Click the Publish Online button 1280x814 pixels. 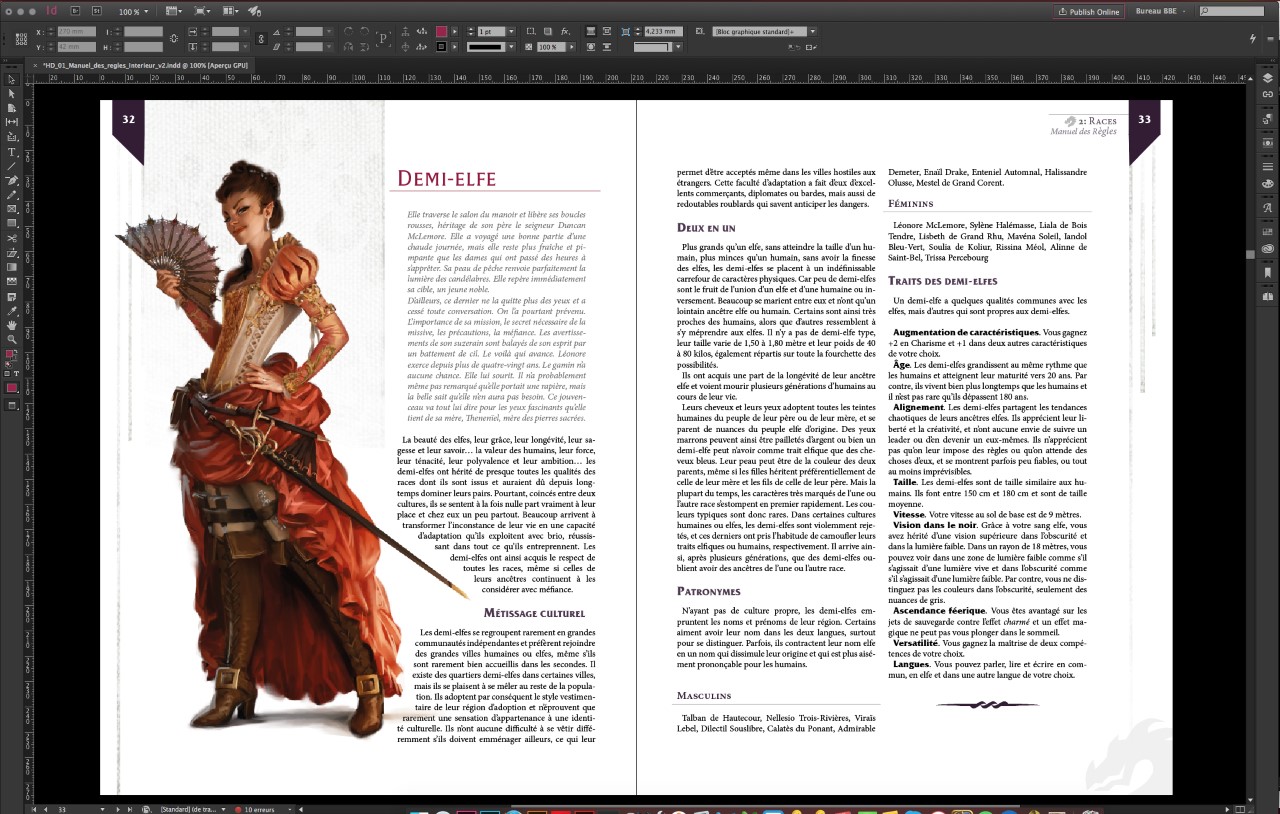click(x=1090, y=11)
